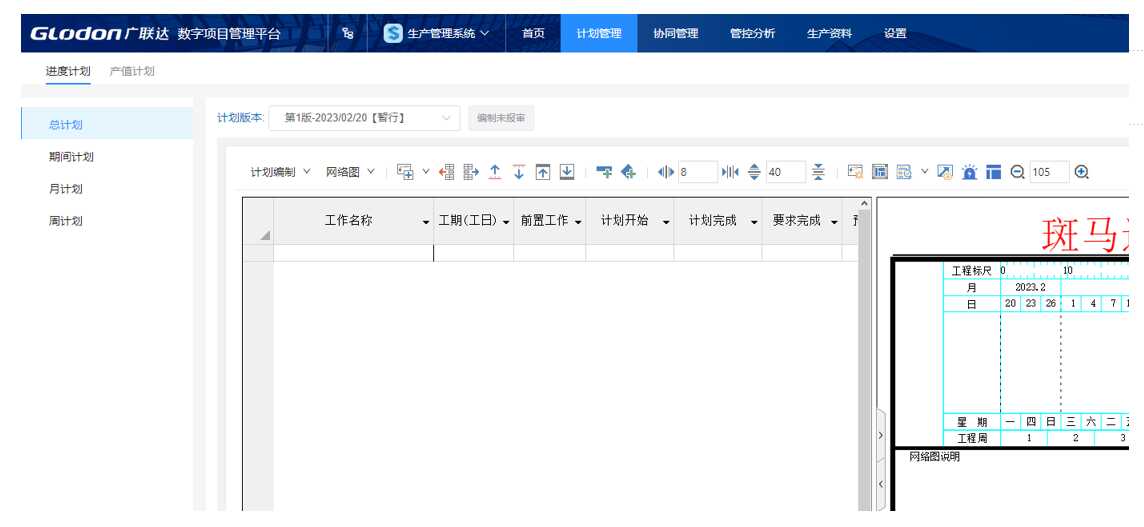Click the 工程标尺 row label in chart
1144x527 pixels.
(x=972, y=271)
